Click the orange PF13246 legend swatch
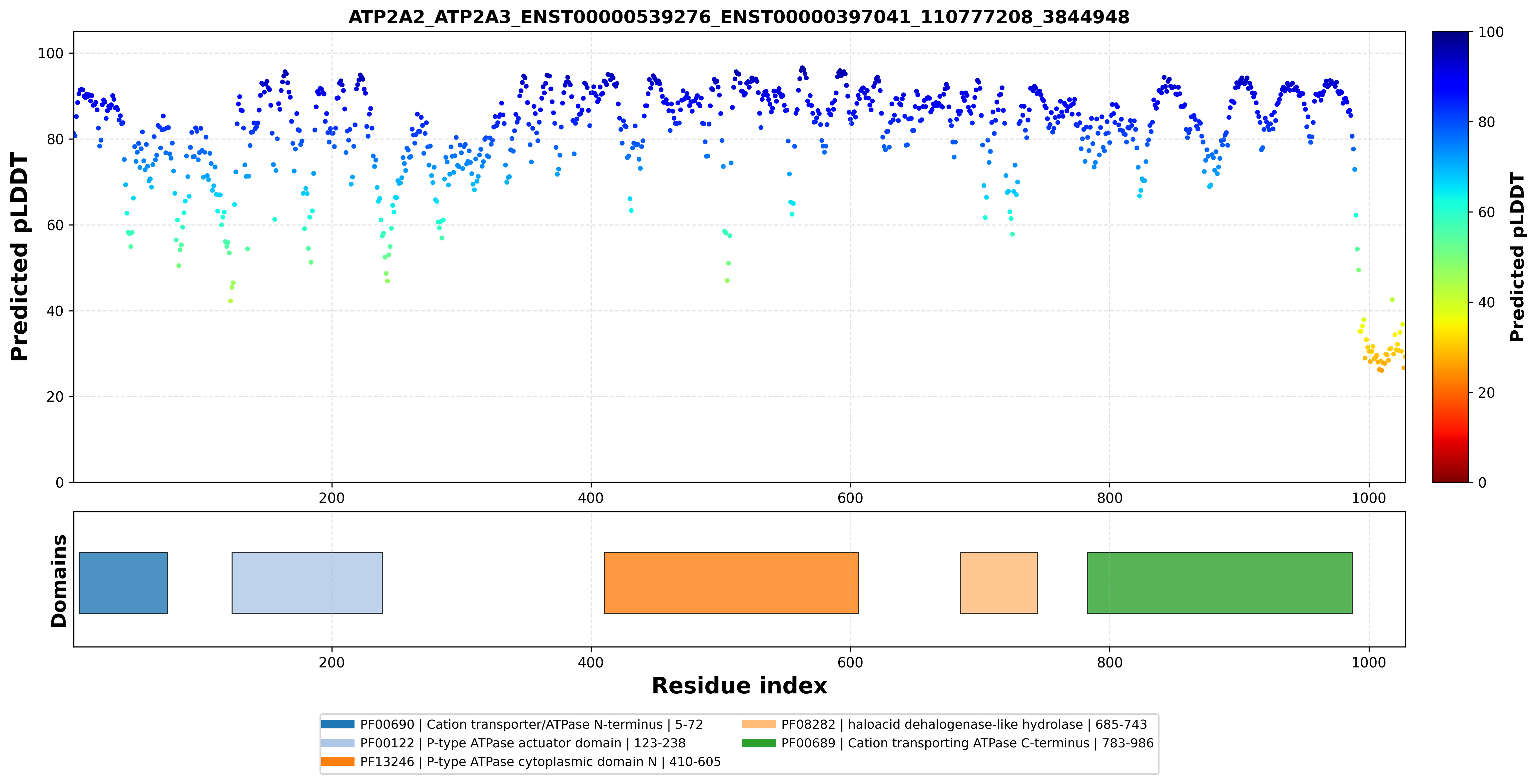1537x784 pixels. pos(338,761)
